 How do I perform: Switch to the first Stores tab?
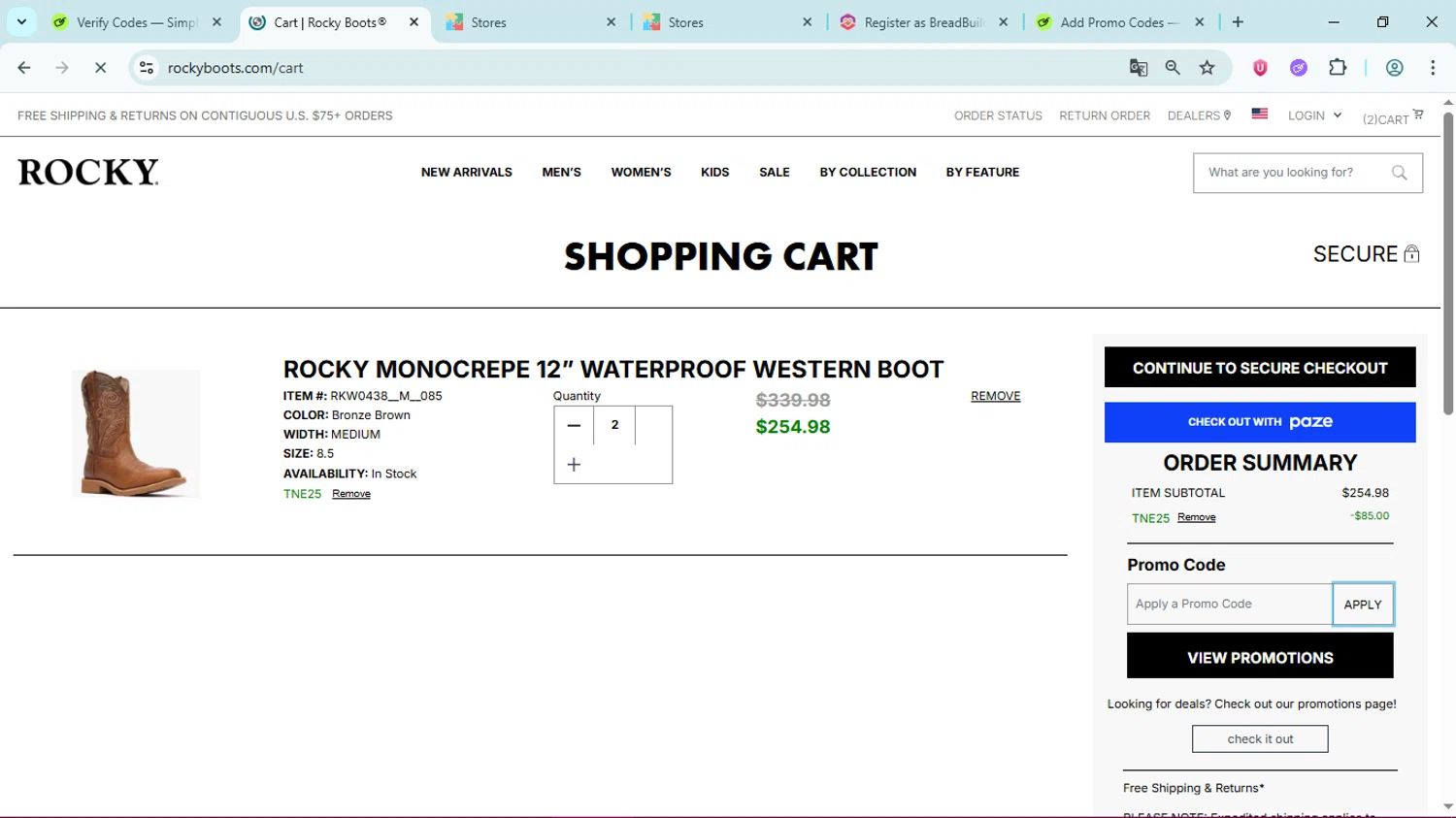pos(530,22)
